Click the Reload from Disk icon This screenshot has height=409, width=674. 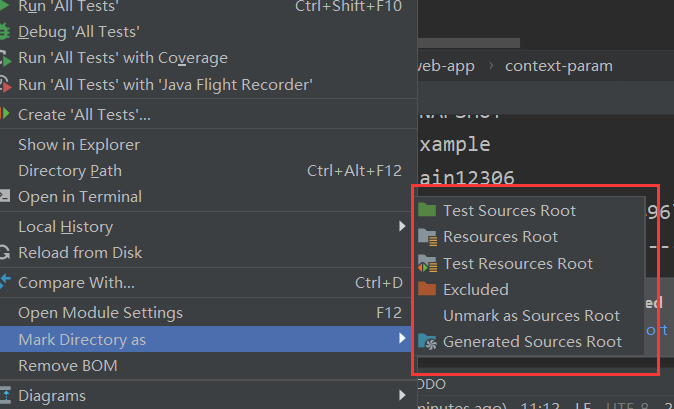(x=4, y=253)
